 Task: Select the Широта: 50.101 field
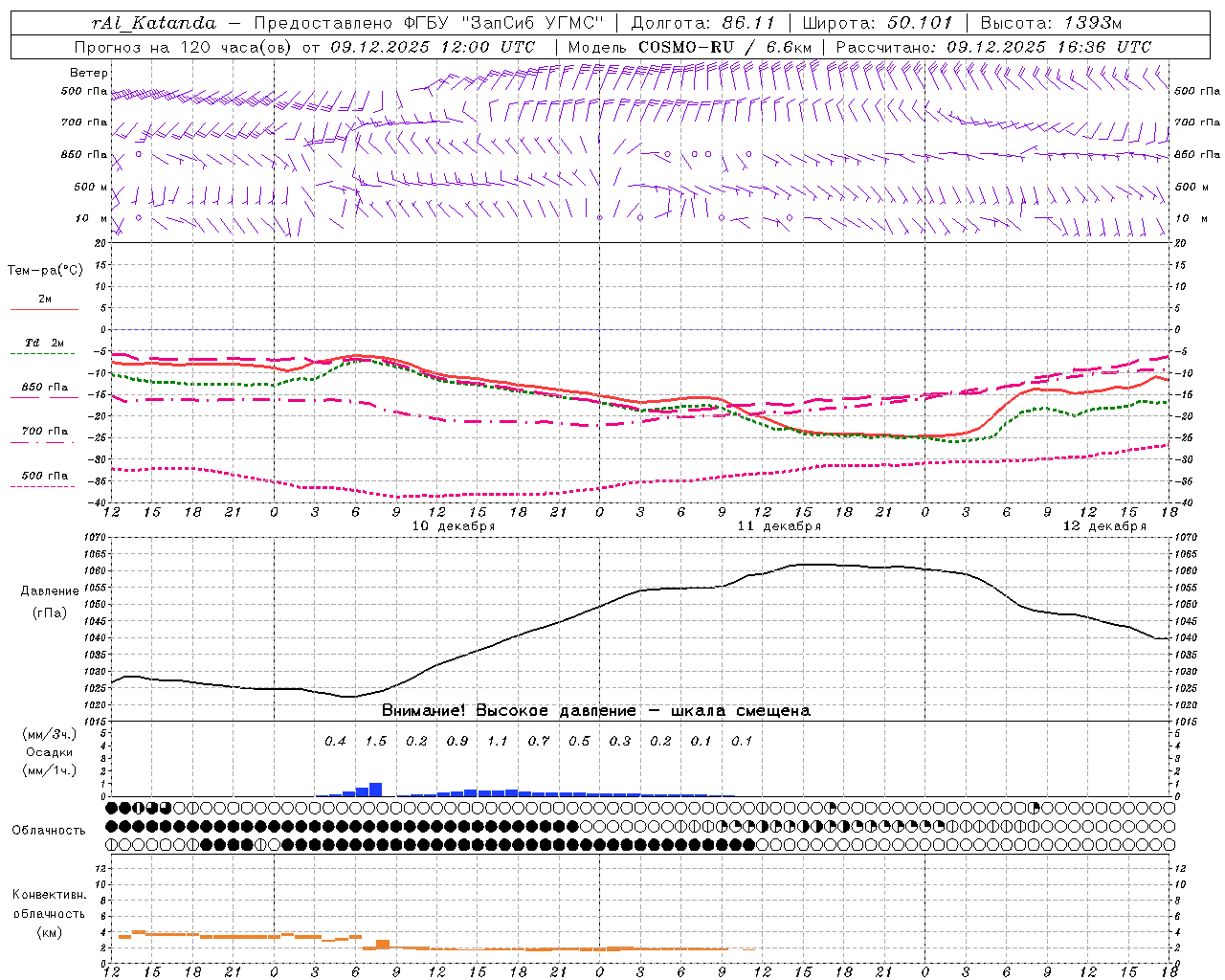pos(878,23)
